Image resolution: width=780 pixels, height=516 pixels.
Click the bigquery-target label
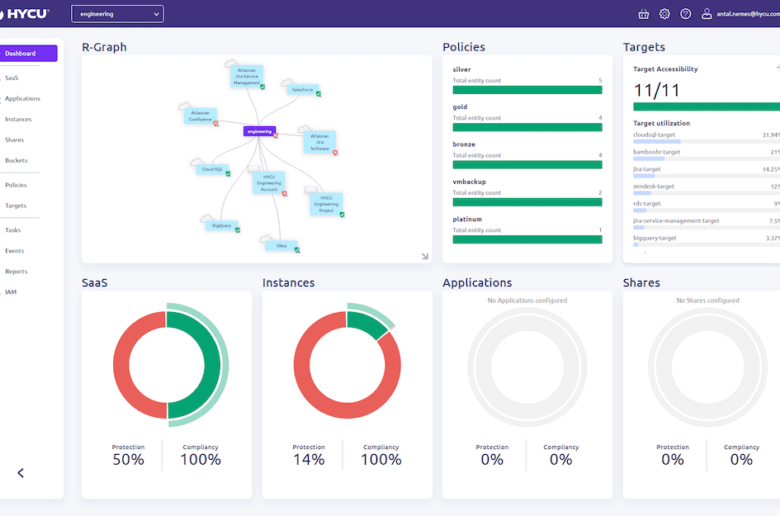tap(655, 238)
